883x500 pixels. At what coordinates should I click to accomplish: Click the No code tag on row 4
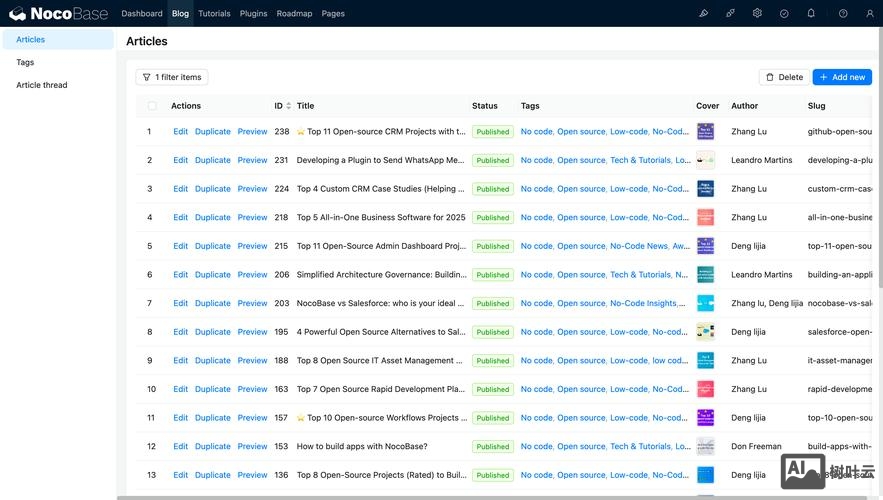tap(536, 217)
